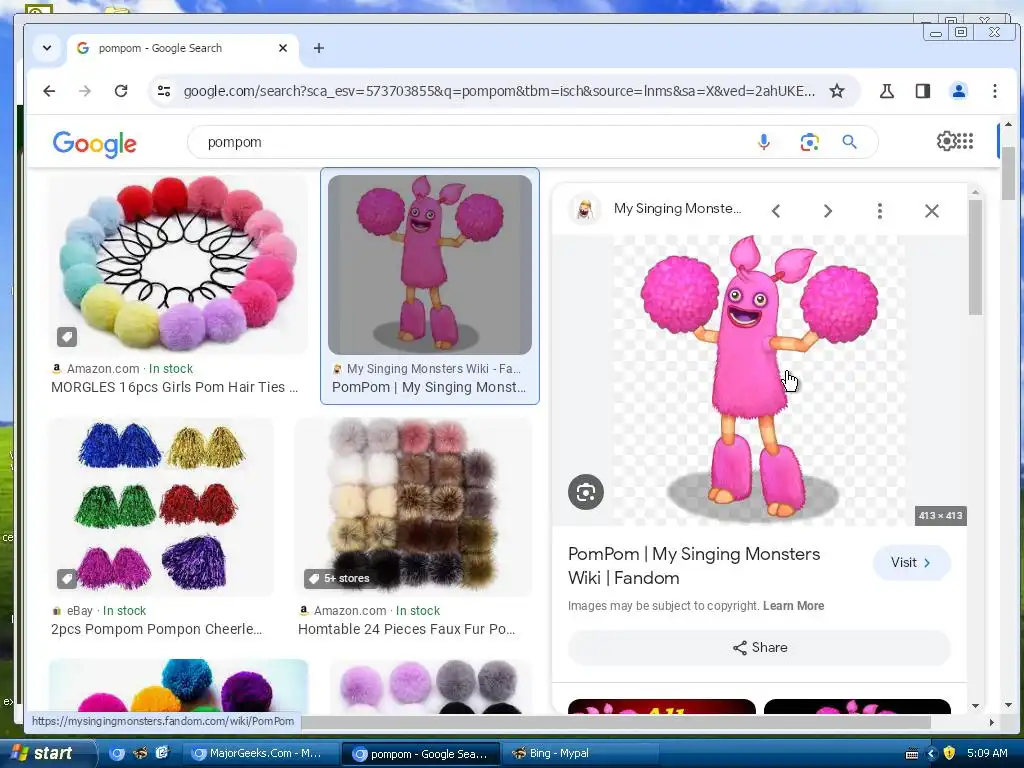Open the tab search dropdown arrow

46,48
